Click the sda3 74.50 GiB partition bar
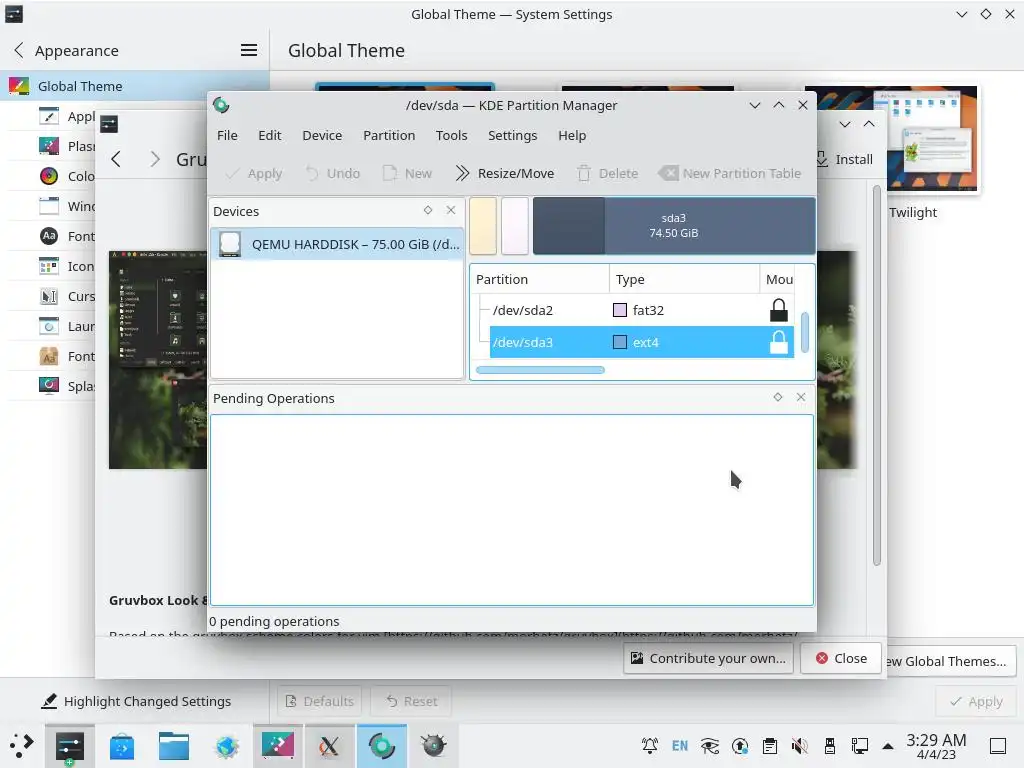The image size is (1024, 768). pos(674,225)
